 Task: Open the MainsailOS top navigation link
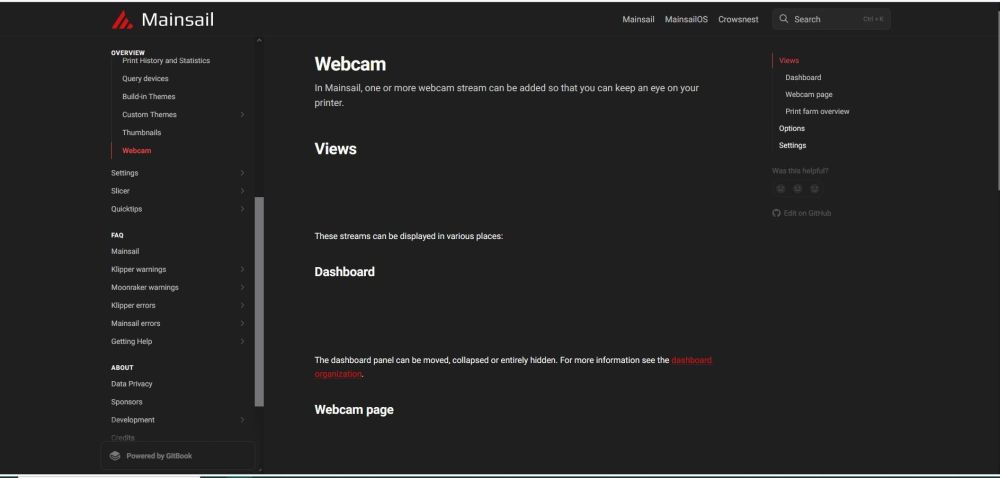point(686,19)
